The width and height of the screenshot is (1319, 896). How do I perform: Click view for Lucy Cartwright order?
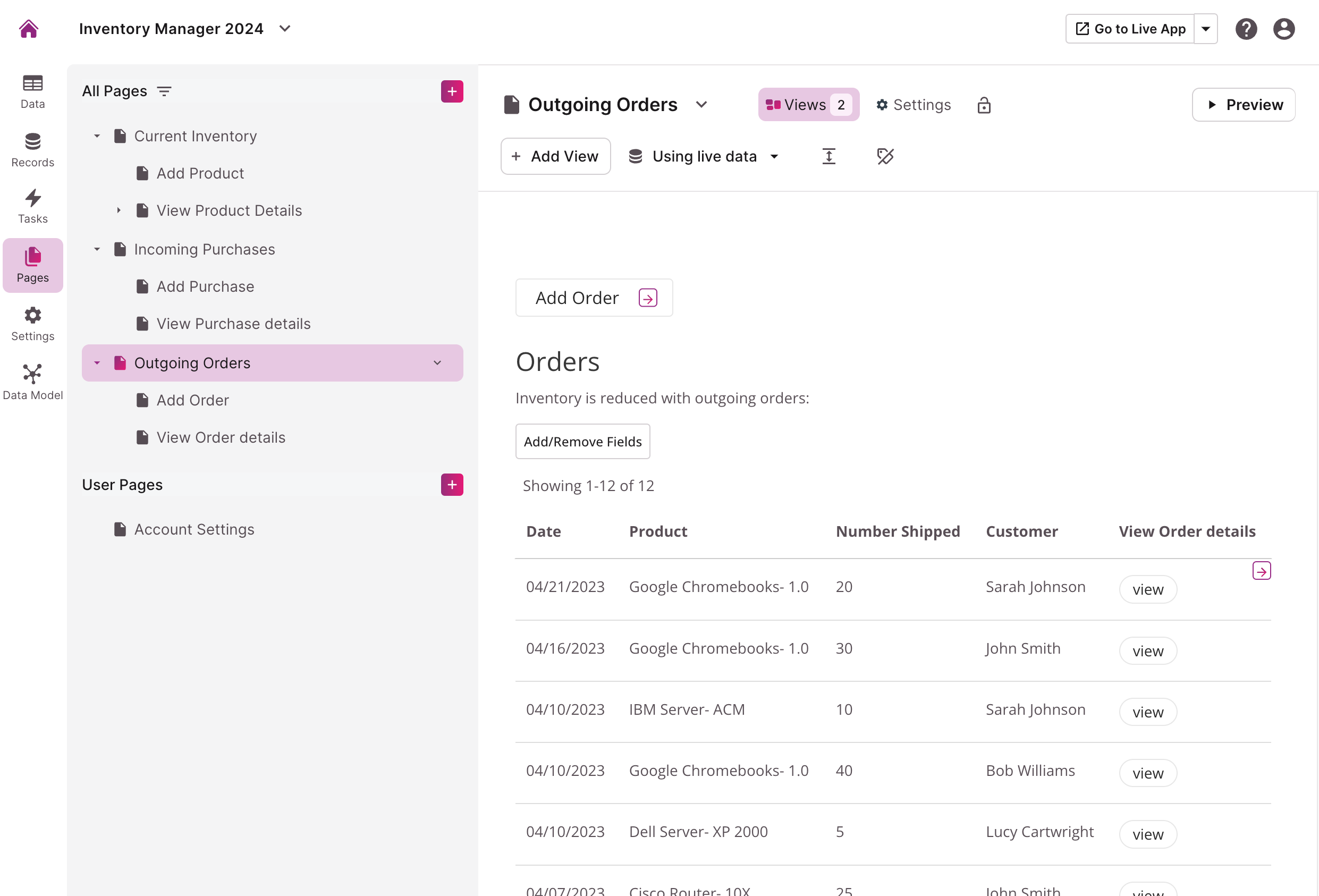click(x=1147, y=835)
